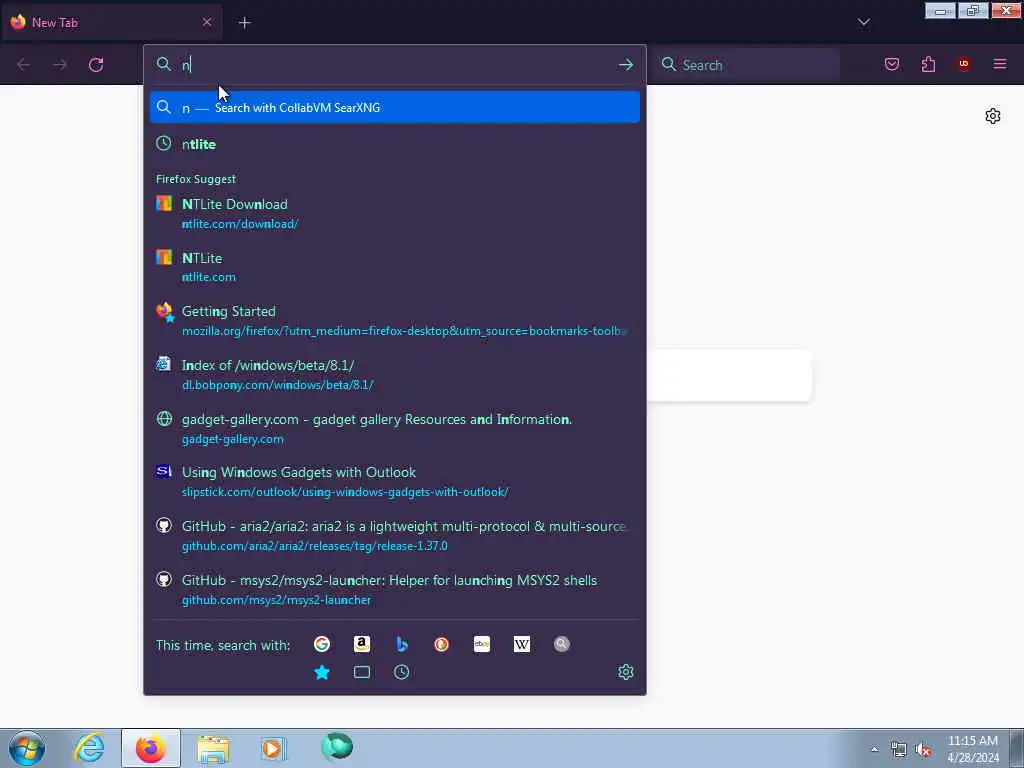Restrict search to open Tabs icon
The image size is (1024, 768).
[x=362, y=672]
